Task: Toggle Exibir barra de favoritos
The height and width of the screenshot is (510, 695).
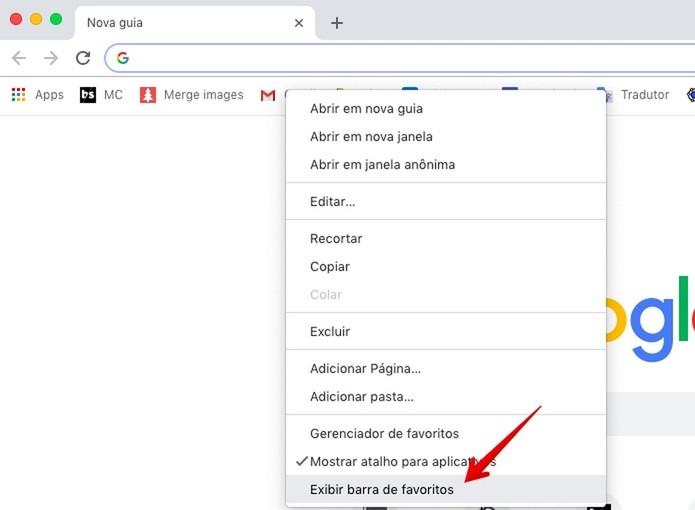Action: pyautogui.click(x=446, y=490)
